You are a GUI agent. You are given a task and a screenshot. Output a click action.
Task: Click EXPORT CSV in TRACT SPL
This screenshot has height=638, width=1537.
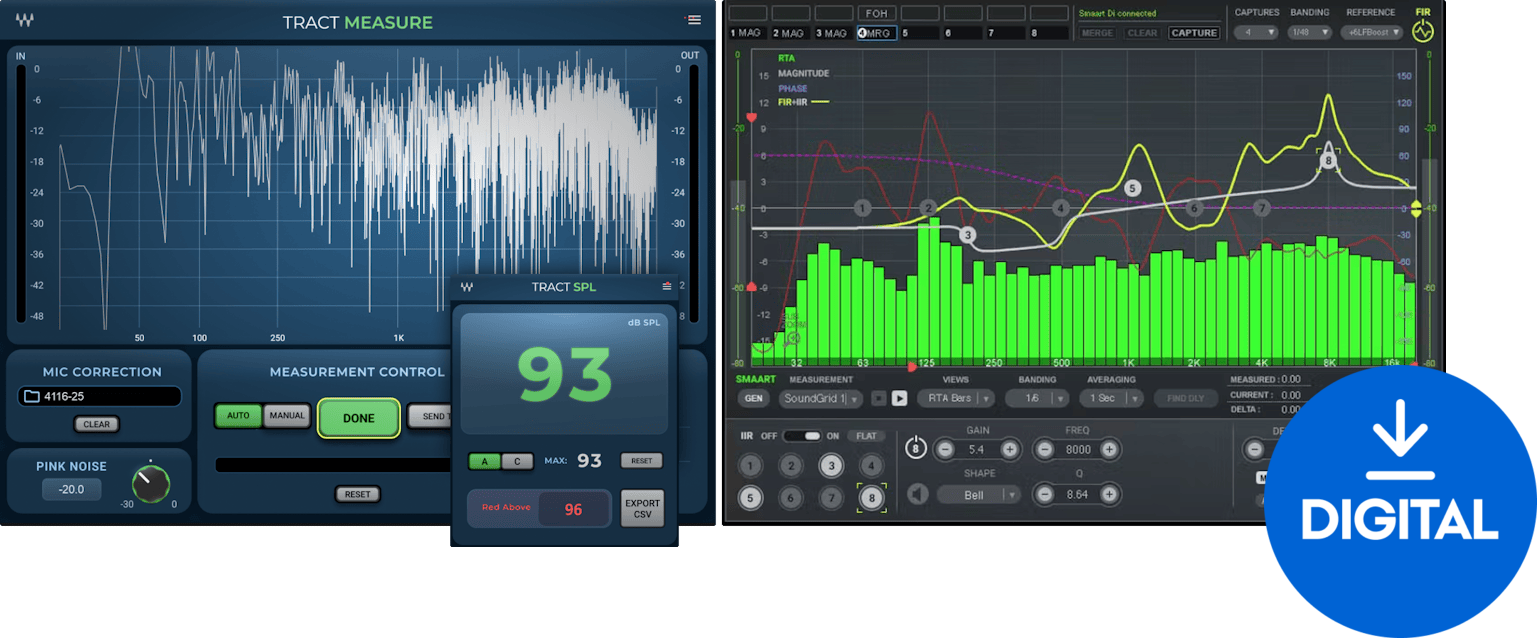point(642,508)
